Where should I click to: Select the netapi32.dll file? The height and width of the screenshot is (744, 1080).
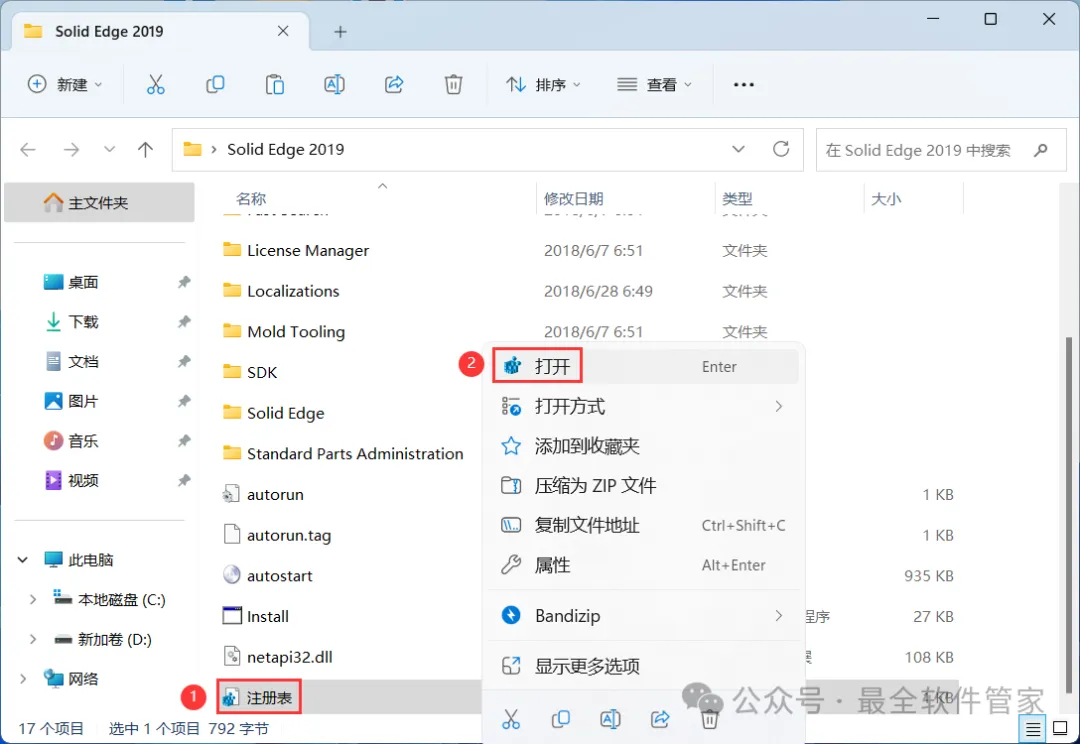coord(289,657)
